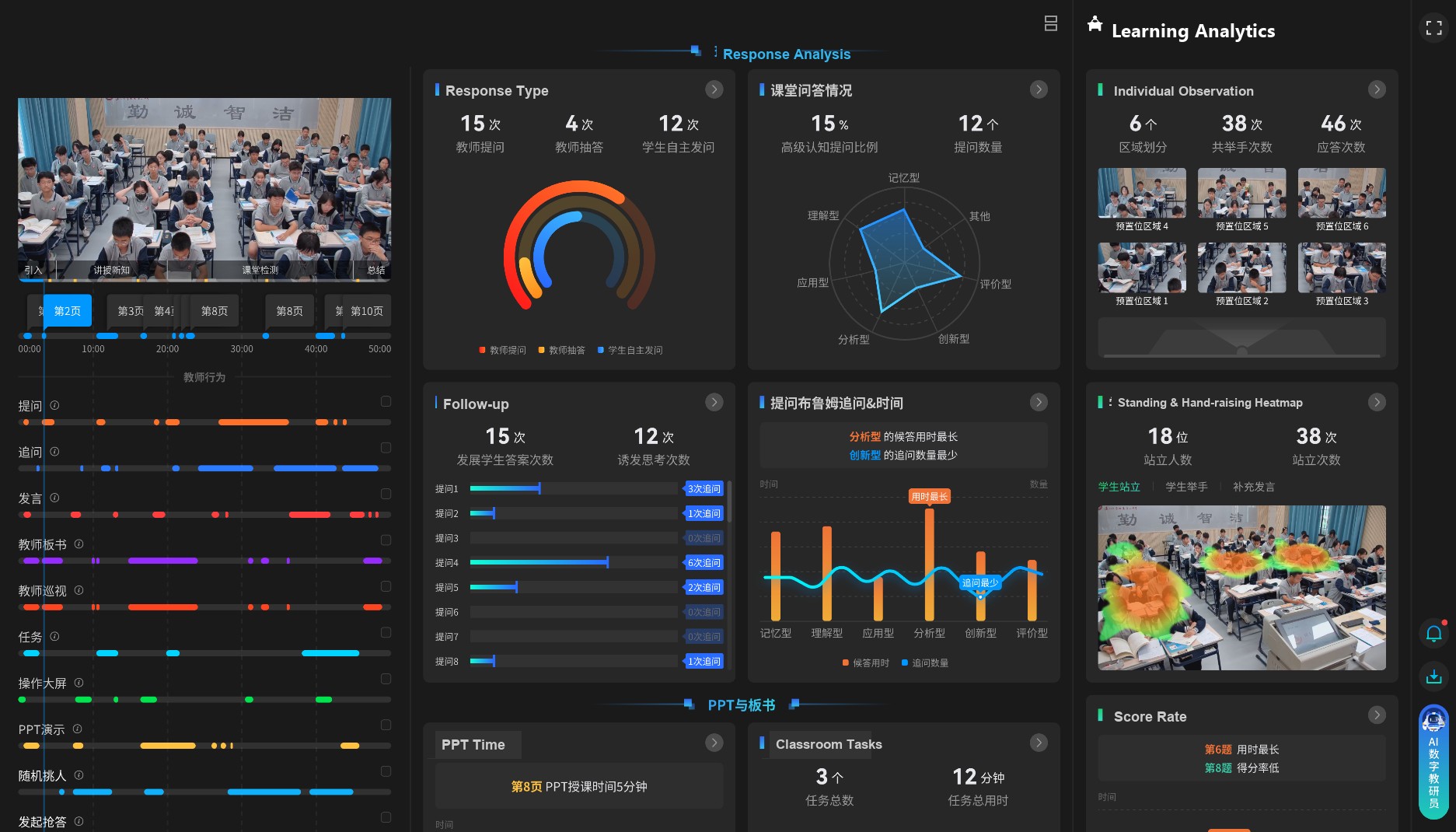
Task: Toggle 教师提问 legend in Response Type
Action: (x=503, y=351)
